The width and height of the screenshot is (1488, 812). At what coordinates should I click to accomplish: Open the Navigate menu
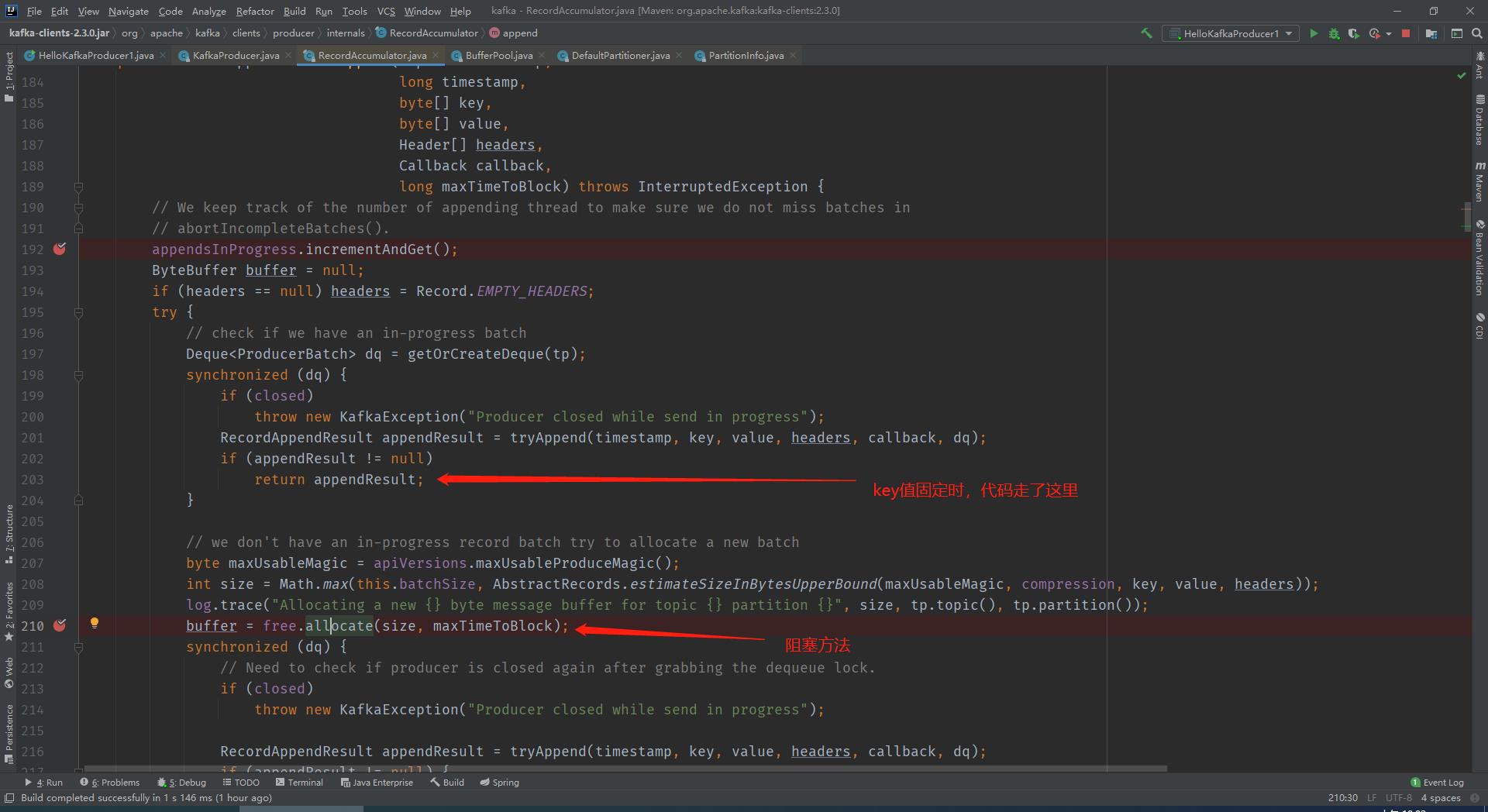point(128,11)
